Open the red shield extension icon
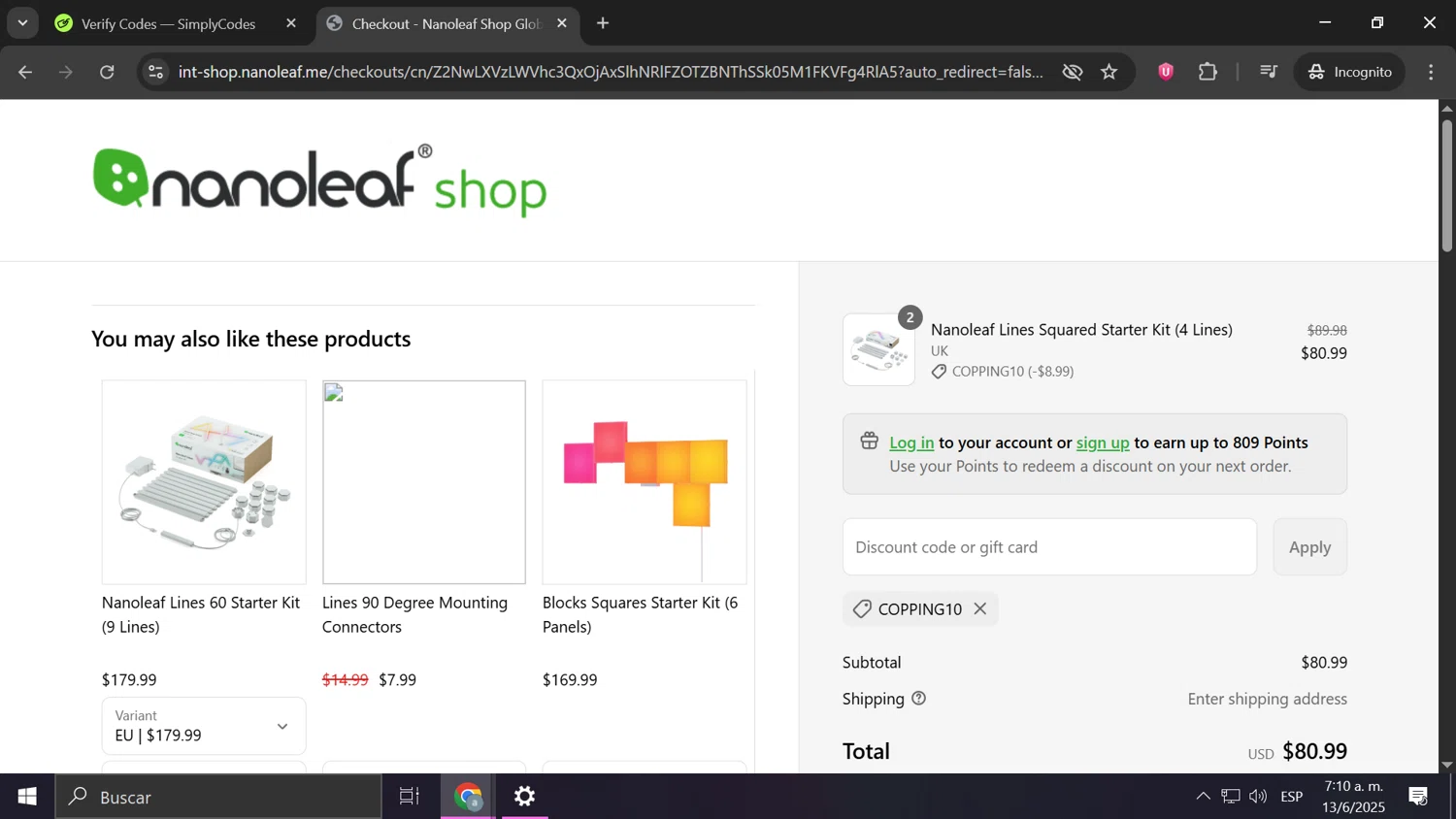Screen dimensions: 1456x819 (1166, 72)
